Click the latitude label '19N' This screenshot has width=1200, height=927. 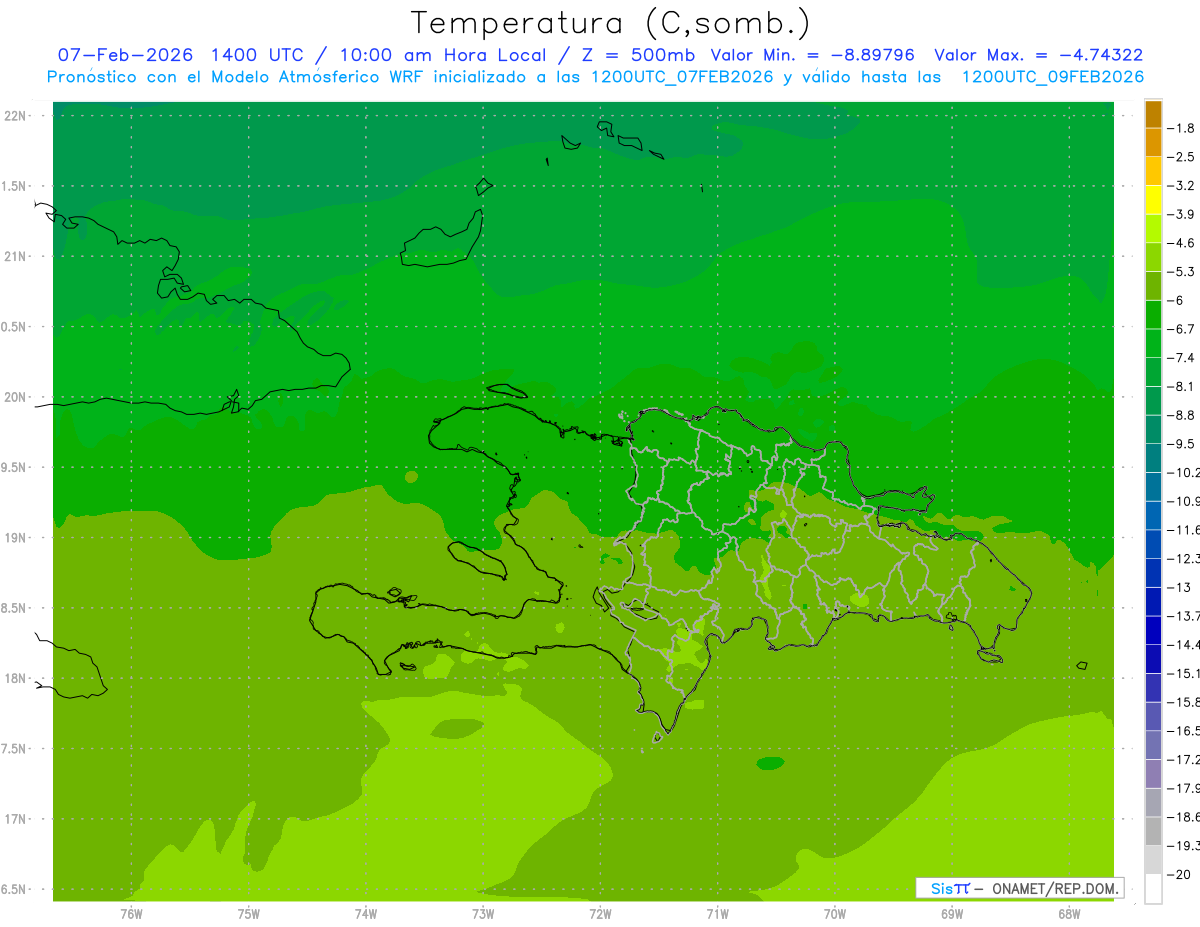(x=15, y=538)
